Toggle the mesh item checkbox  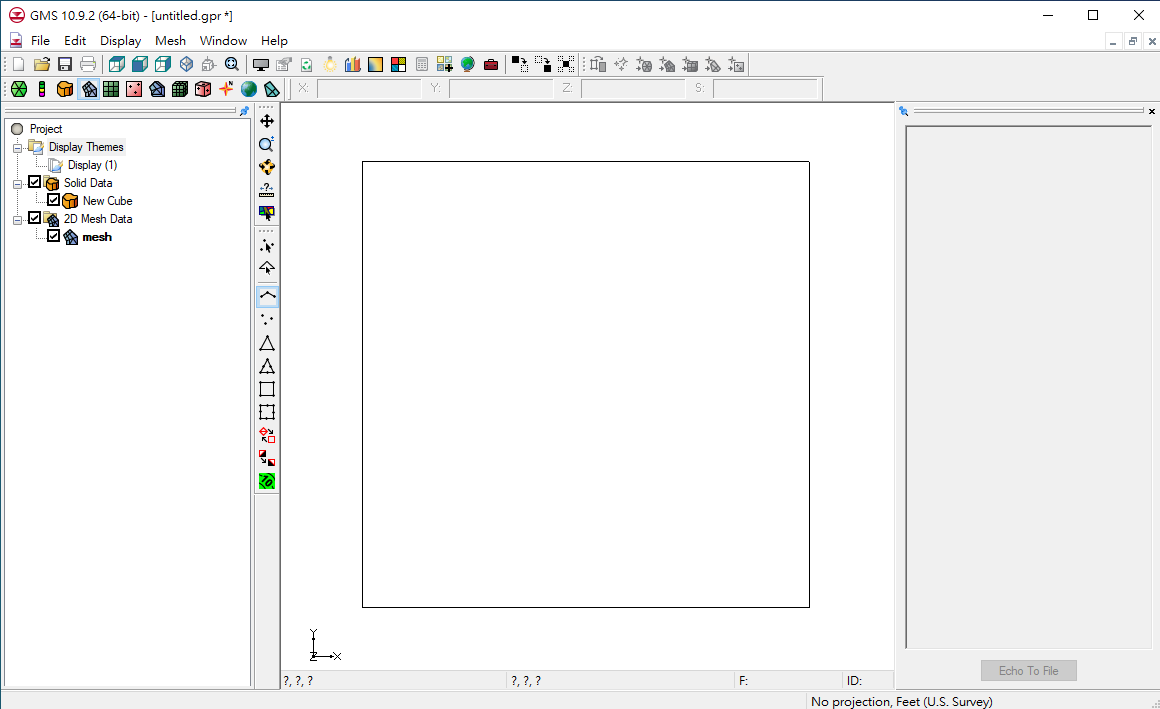tap(54, 236)
